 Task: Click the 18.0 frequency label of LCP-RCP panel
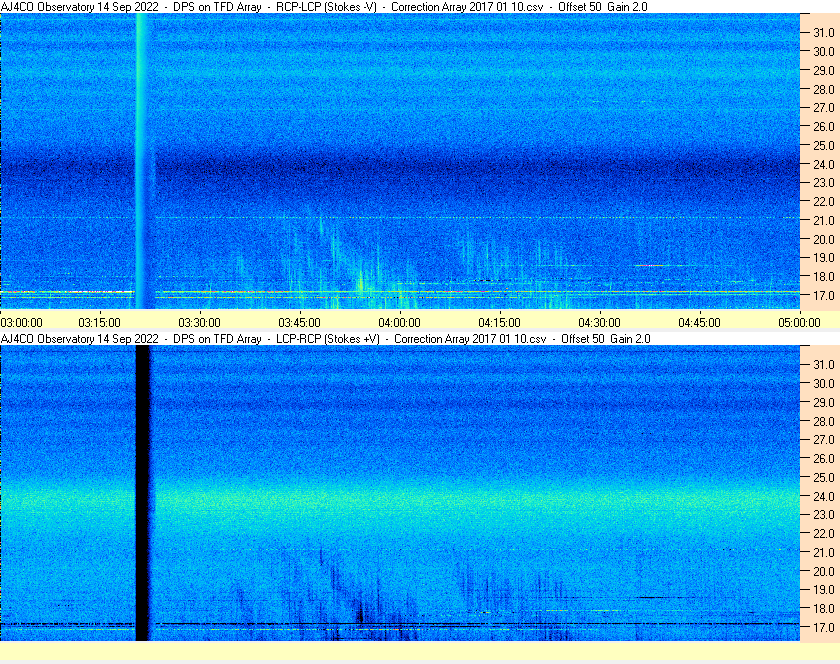point(824,608)
